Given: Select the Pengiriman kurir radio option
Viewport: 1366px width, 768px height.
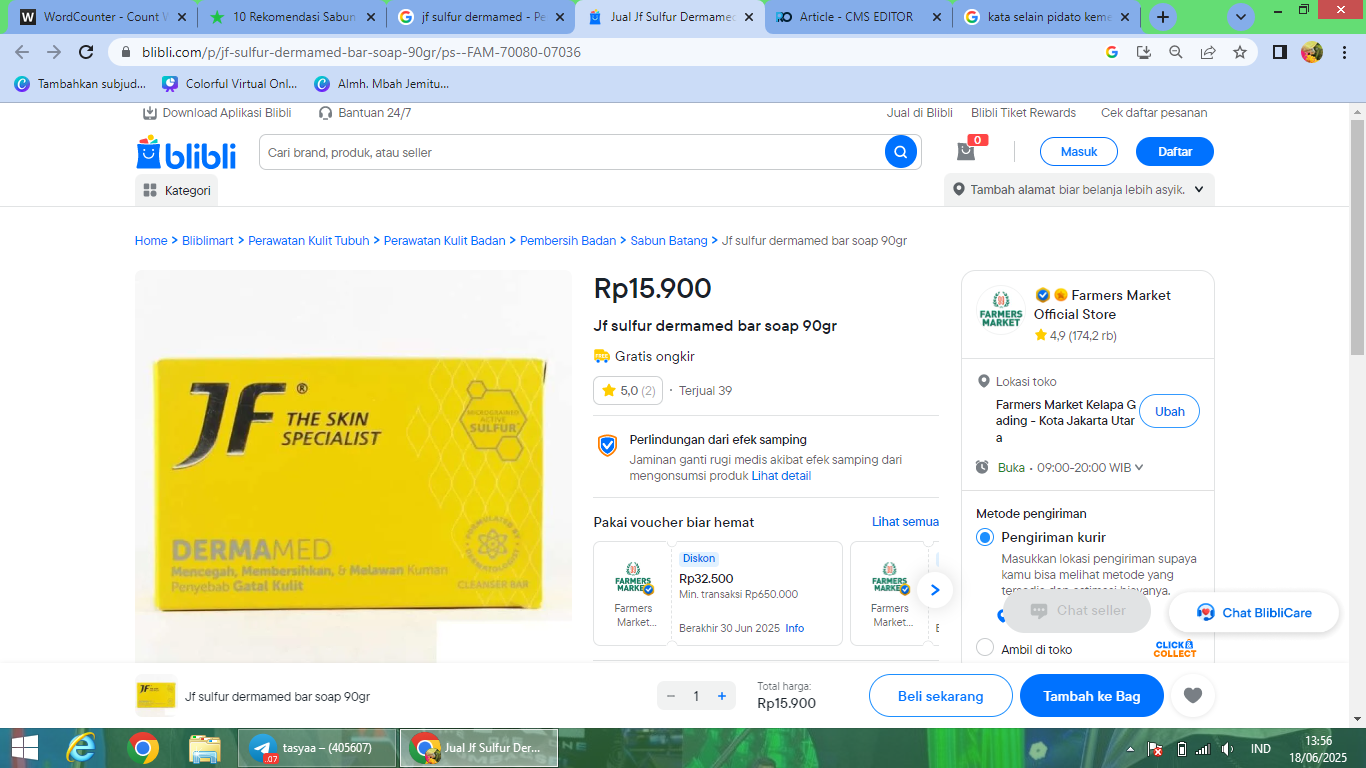Looking at the screenshot, I should (x=985, y=537).
